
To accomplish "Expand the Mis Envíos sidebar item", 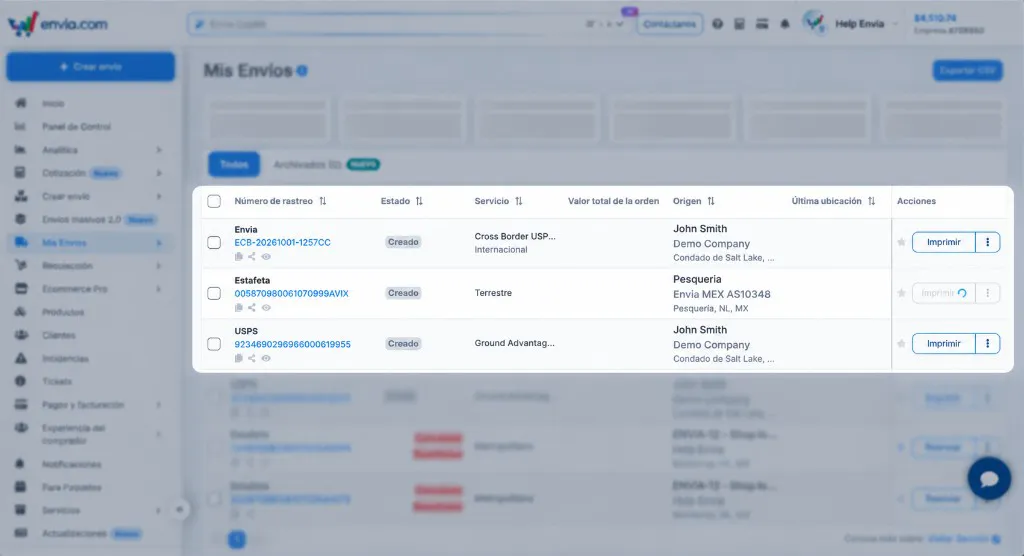I will (x=159, y=243).
